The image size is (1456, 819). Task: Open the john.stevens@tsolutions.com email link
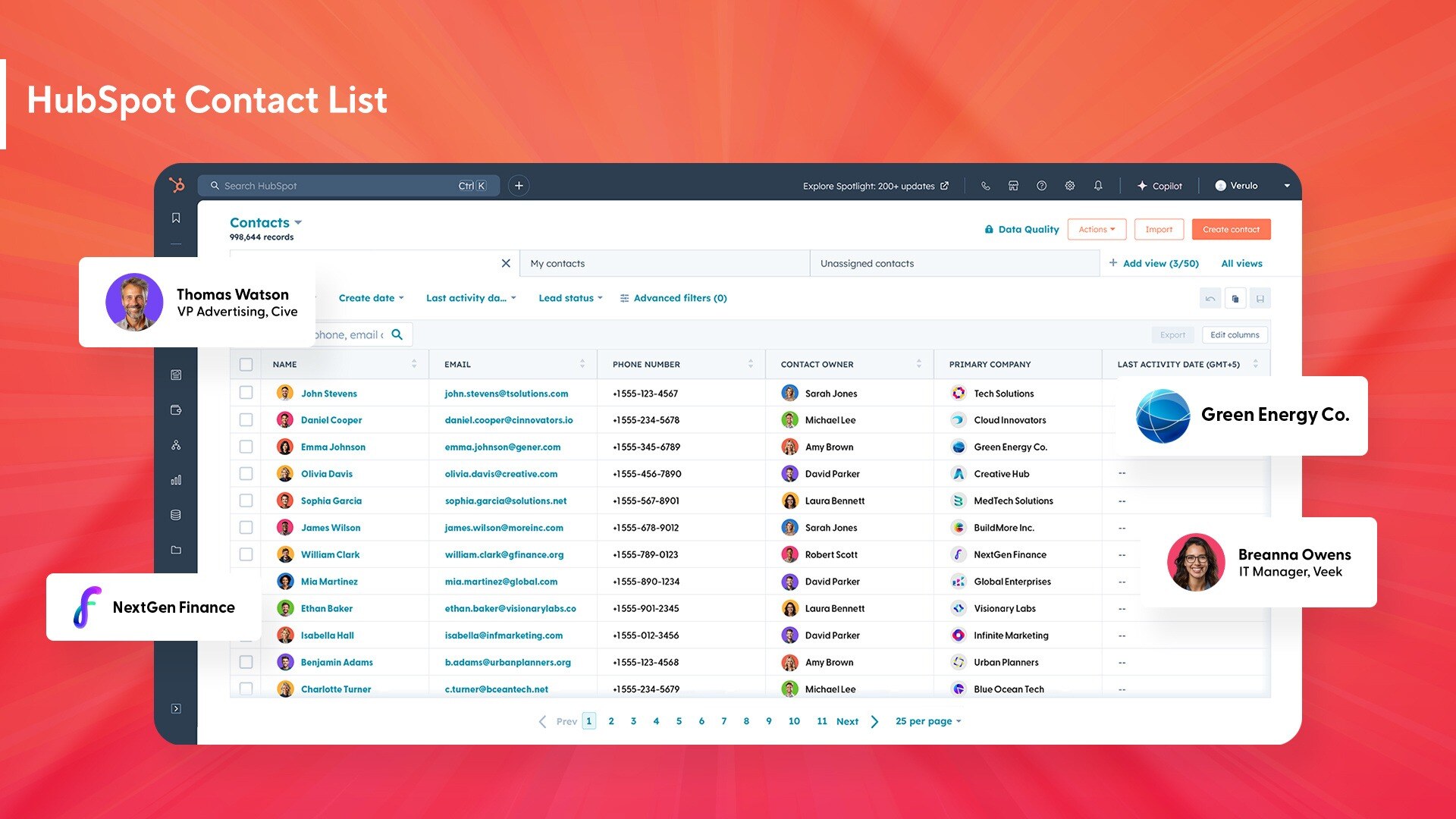tap(506, 394)
